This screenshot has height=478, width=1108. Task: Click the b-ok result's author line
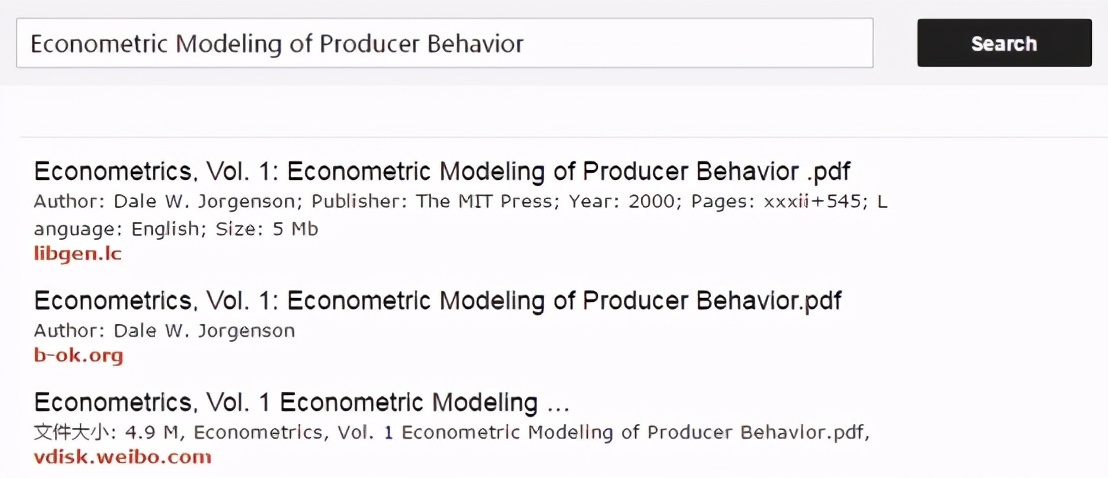pos(164,330)
